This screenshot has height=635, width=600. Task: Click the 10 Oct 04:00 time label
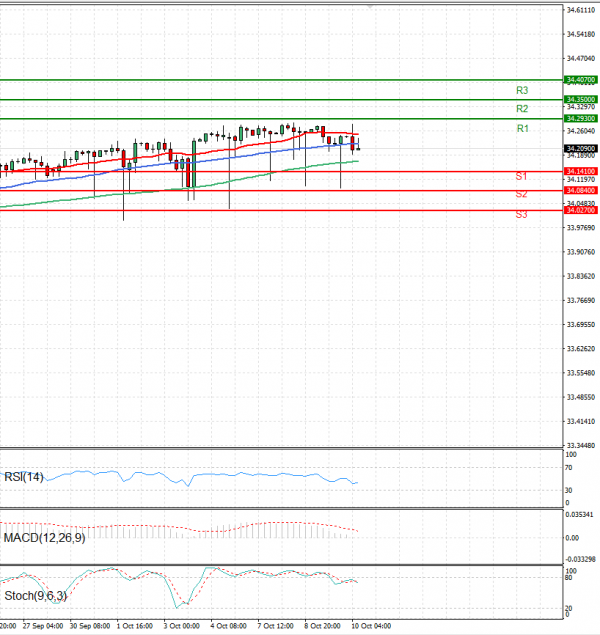(x=371, y=626)
